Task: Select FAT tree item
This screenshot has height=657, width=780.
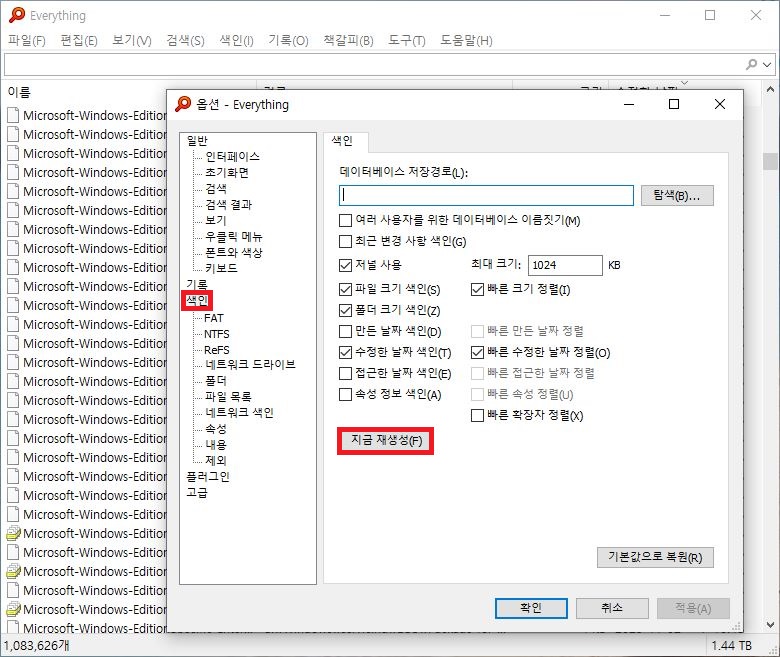Action: coord(213,318)
